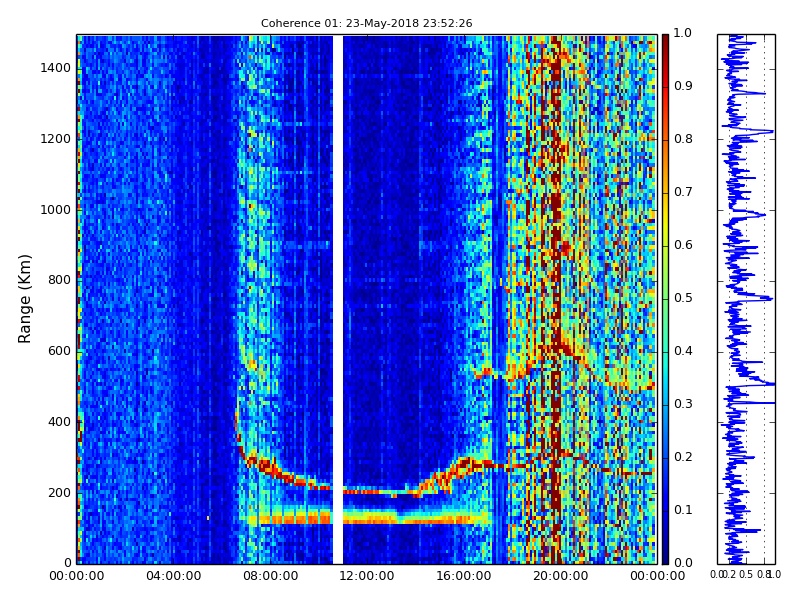Pick the 16:00:00 time axis label
800x600 pixels.
[x=463, y=577]
